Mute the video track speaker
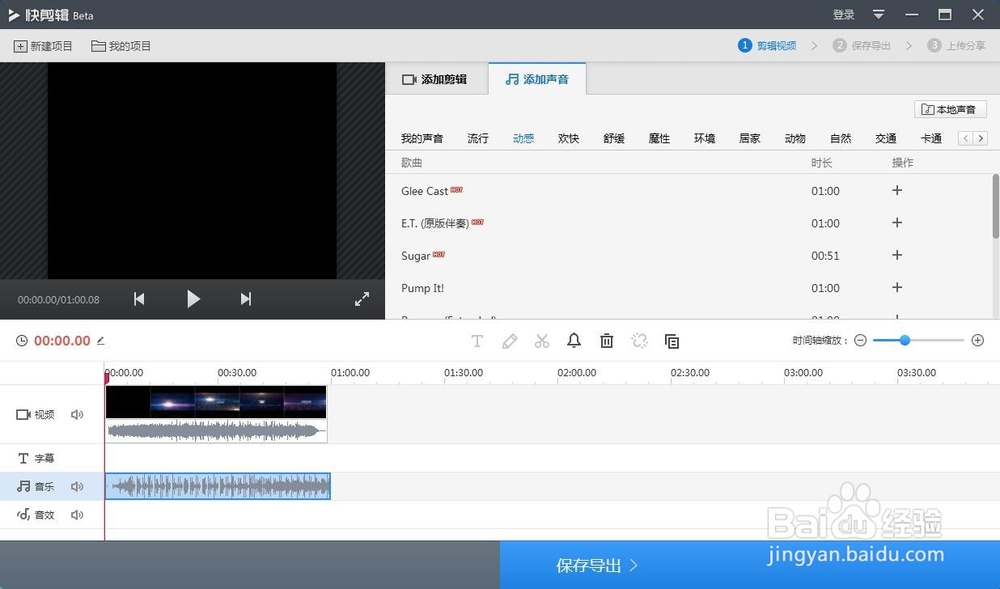Viewport: 1000px width, 589px height. 77,415
